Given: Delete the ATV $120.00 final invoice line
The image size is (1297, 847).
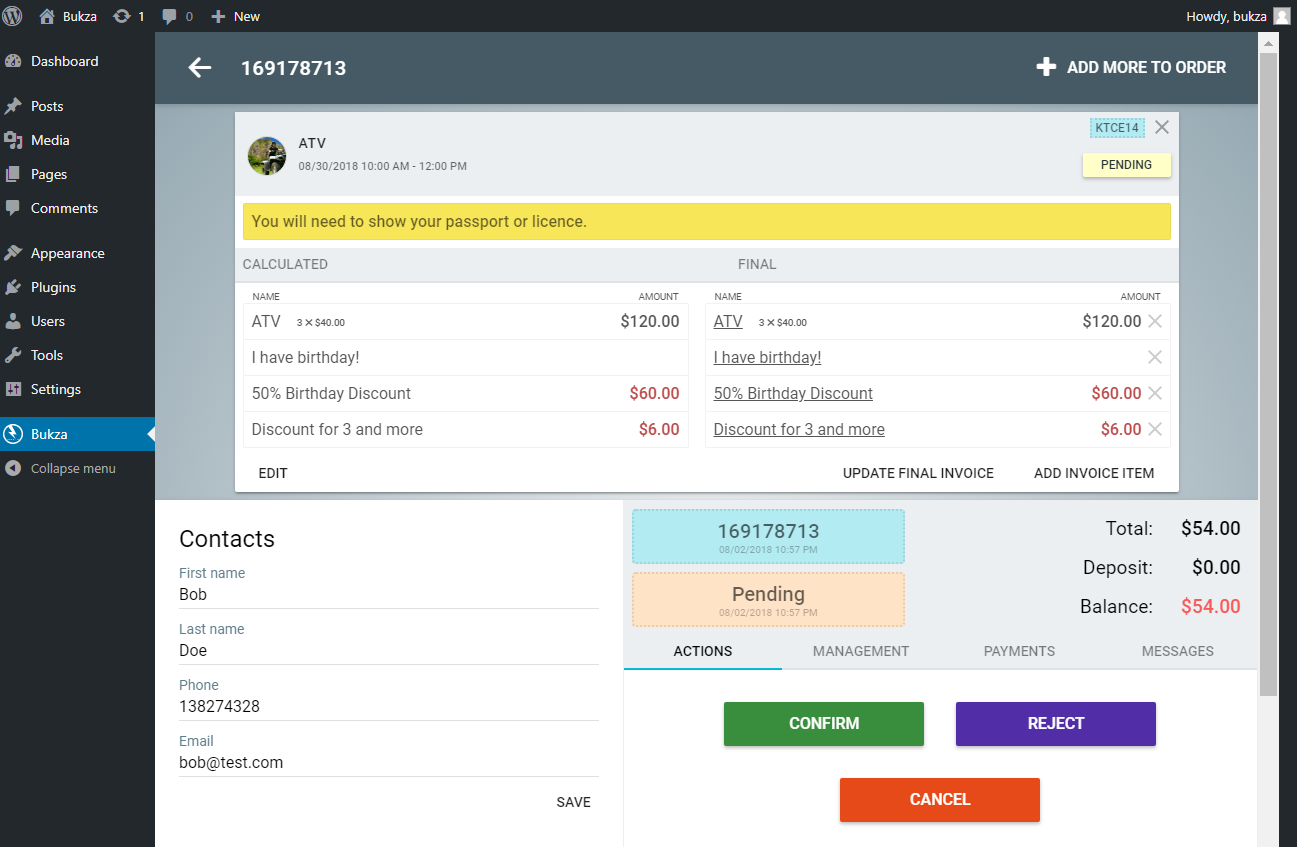Looking at the screenshot, I should [x=1155, y=322].
